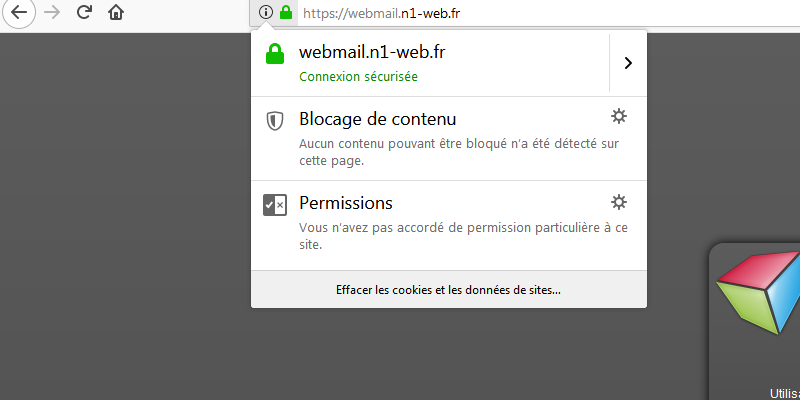
Task: Click the Connexion sécurisée status text
Action: click(358, 76)
